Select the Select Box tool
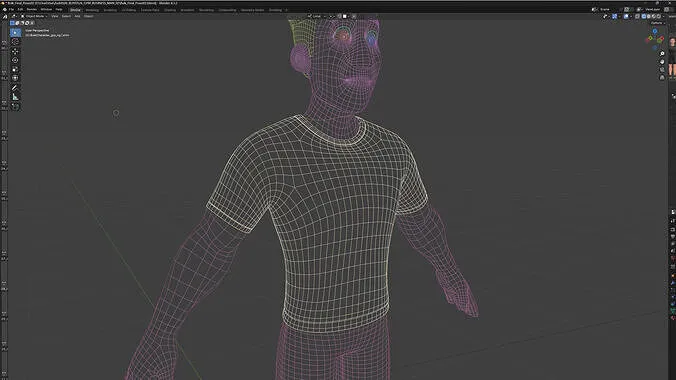This screenshot has height=380, width=676. pos(15,33)
